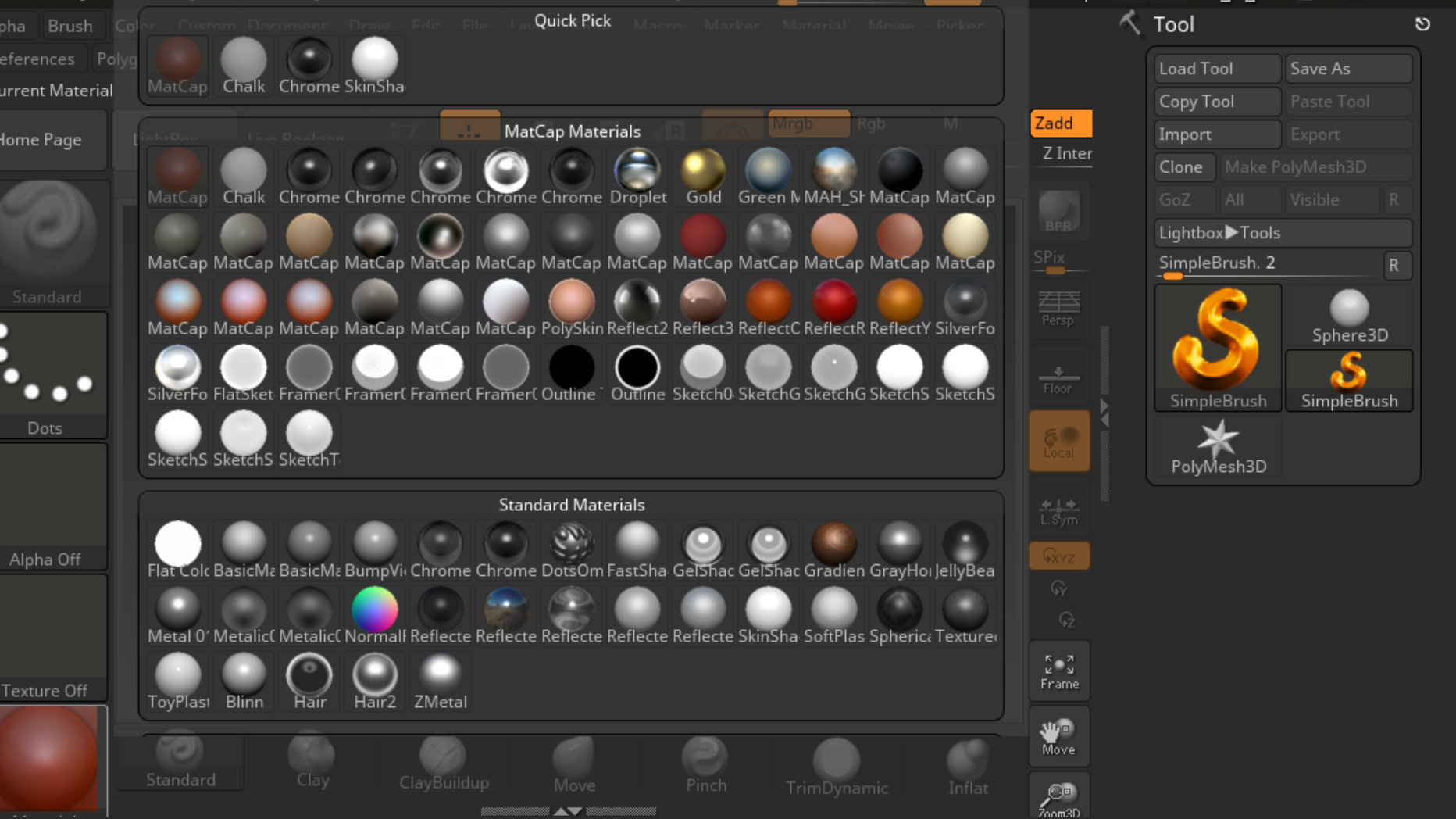Choose the DotsOm standard material
This screenshot has height=819, width=1456.
pyautogui.click(x=572, y=550)
